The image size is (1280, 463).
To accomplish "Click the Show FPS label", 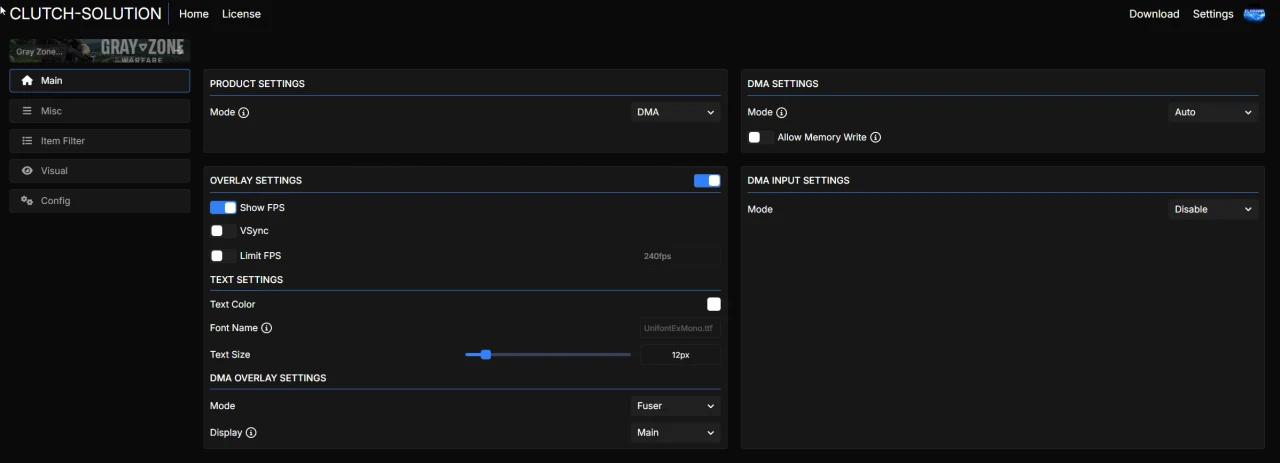I will click(262, 208).
